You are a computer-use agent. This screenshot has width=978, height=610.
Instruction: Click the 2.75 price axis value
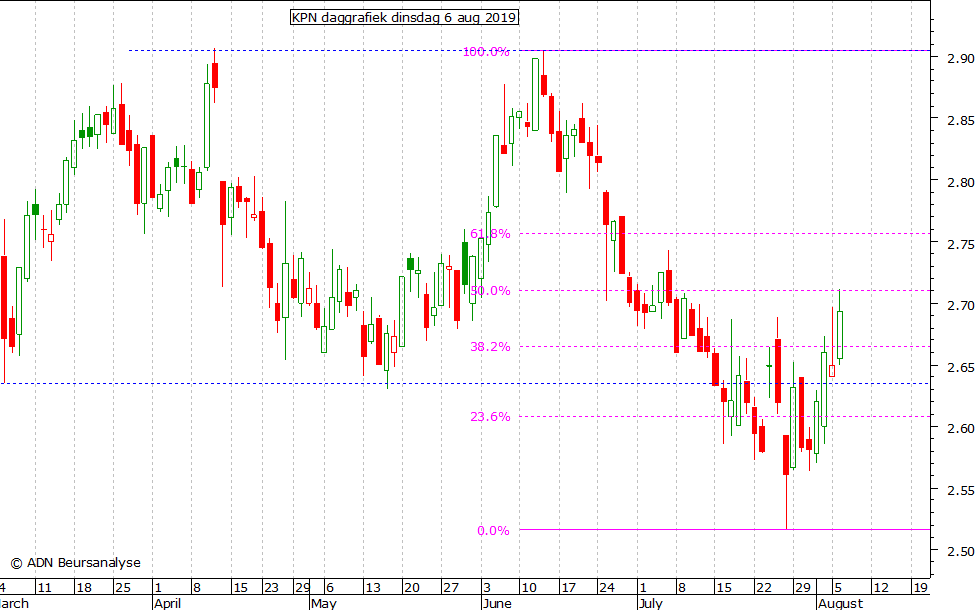tap(961, 244)
